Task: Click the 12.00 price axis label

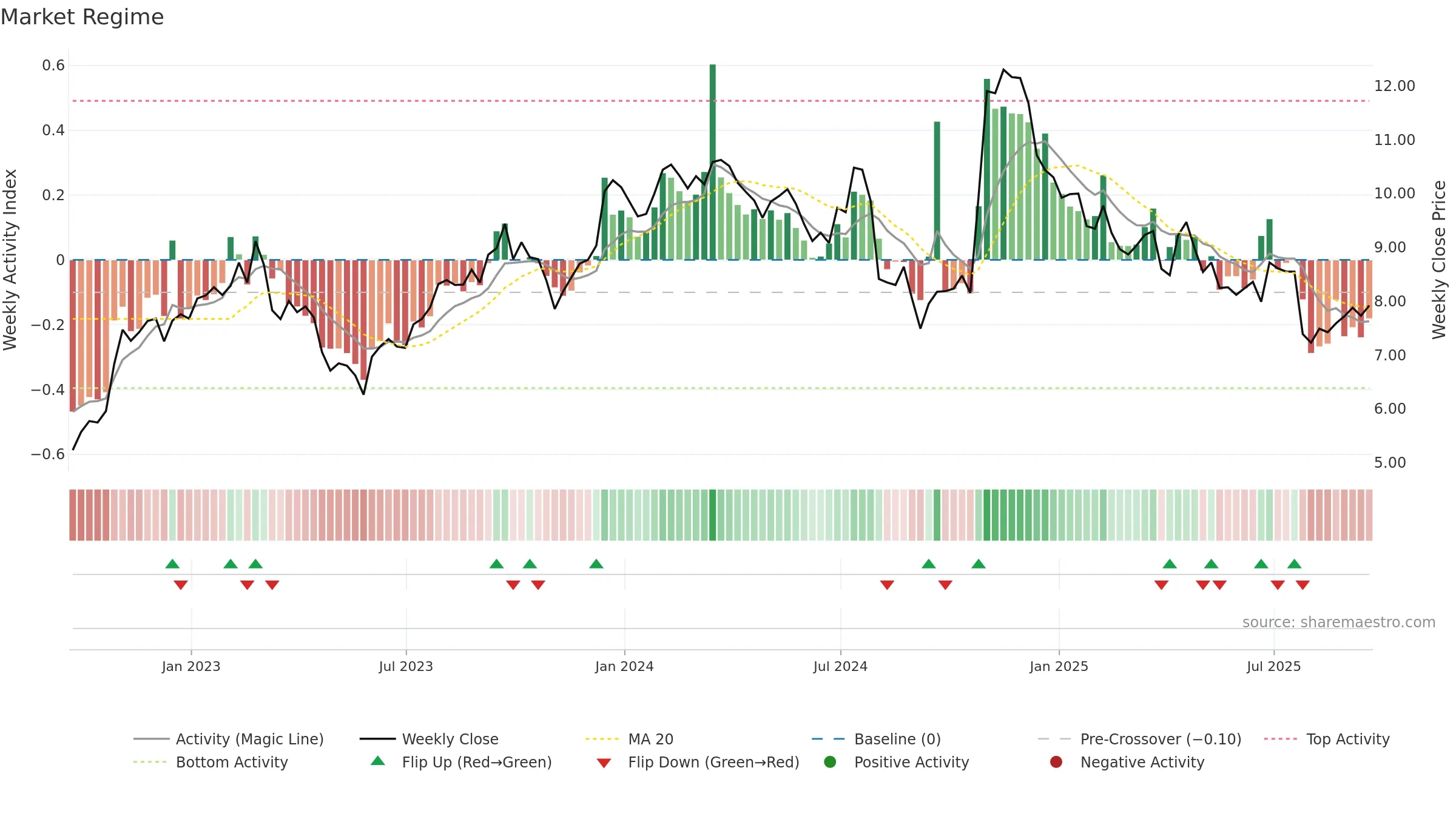Action: point(1394,86)
